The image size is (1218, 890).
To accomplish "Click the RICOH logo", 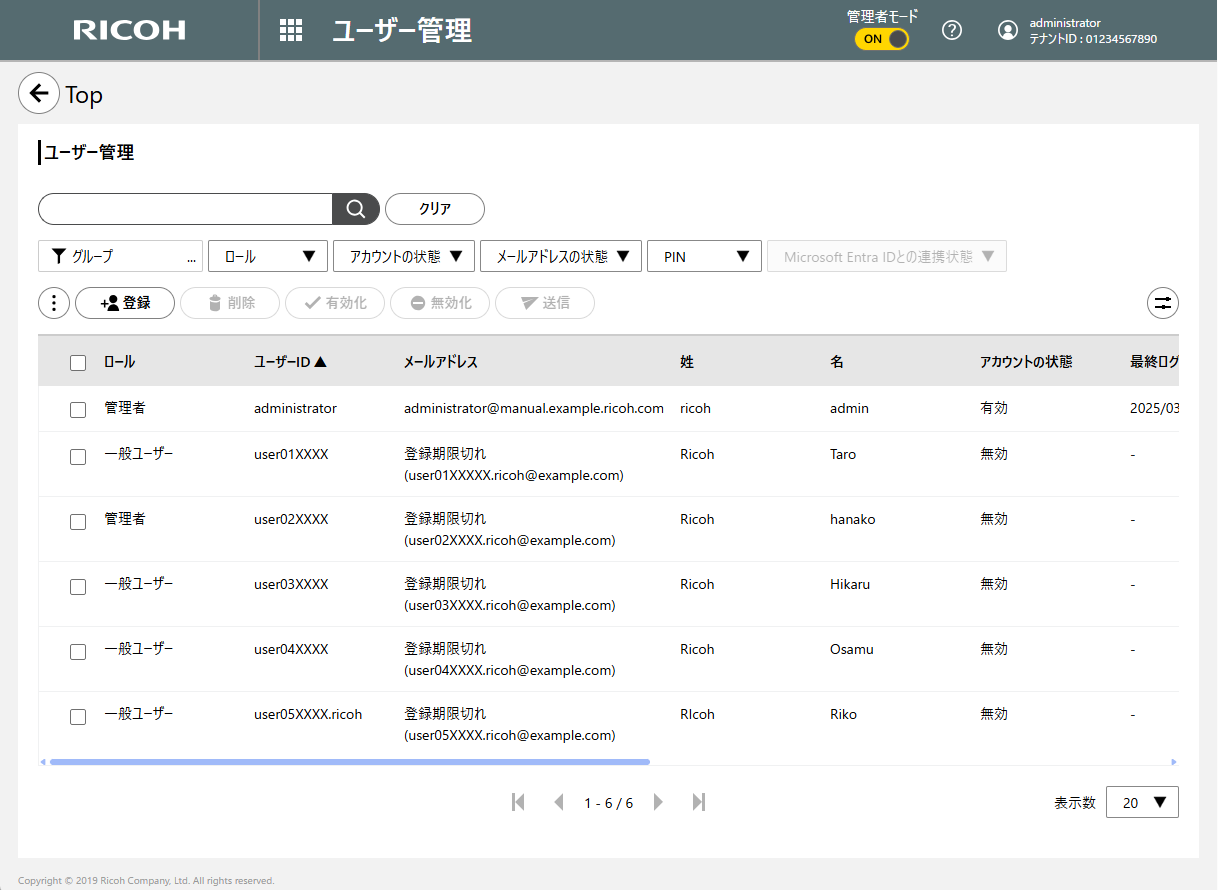I will click(x=130, y=30).
